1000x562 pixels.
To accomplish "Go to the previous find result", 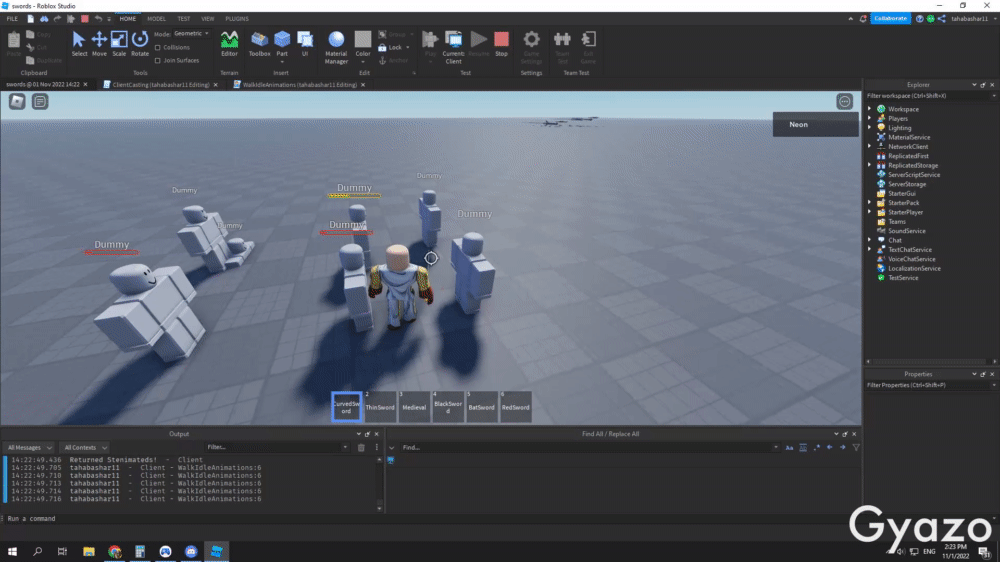I will pyautogui.click(x=830, y=447).
